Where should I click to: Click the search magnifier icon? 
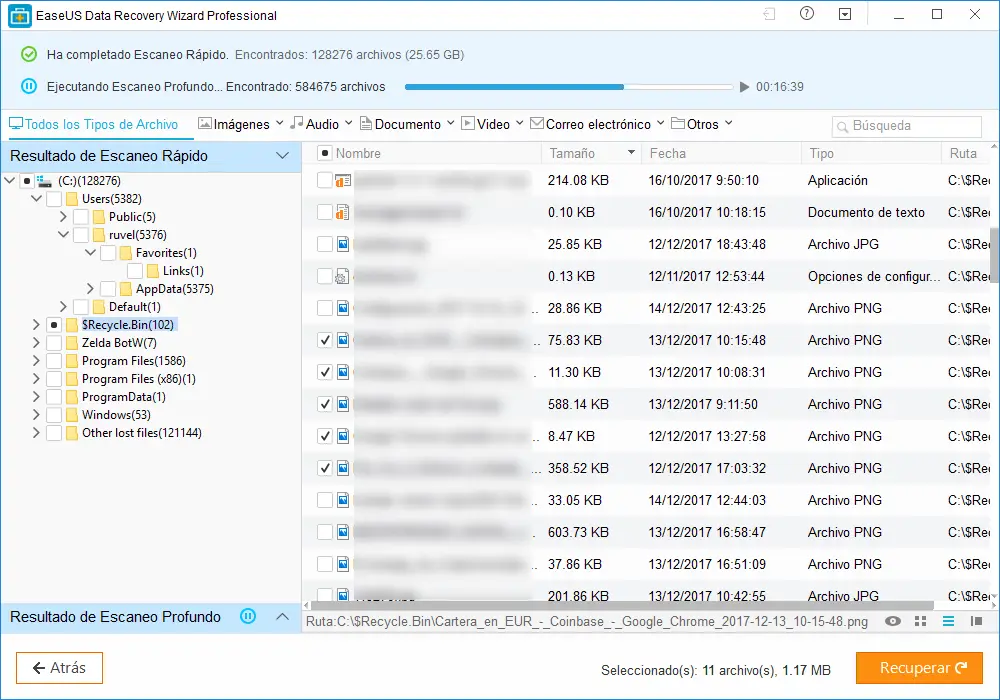[x=842, y=126]
